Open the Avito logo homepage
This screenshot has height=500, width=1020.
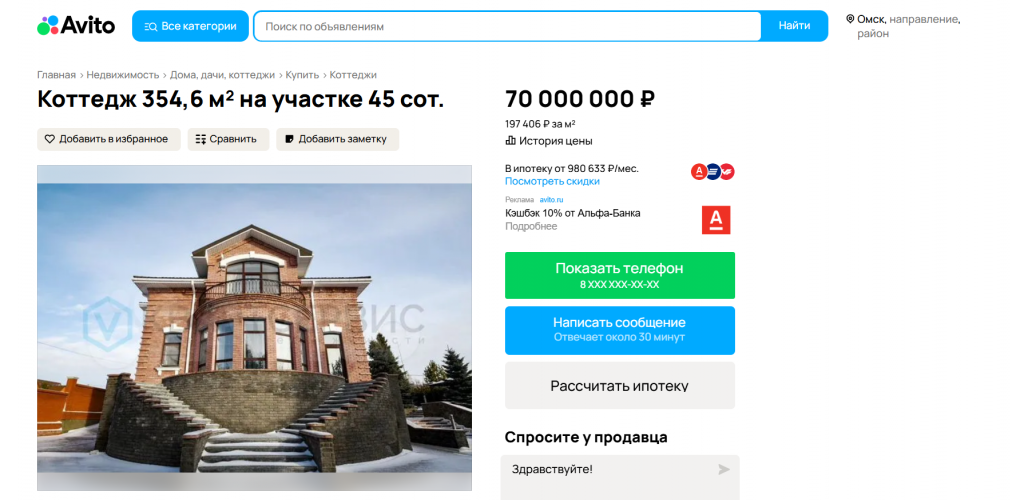(x=76, y=26)
